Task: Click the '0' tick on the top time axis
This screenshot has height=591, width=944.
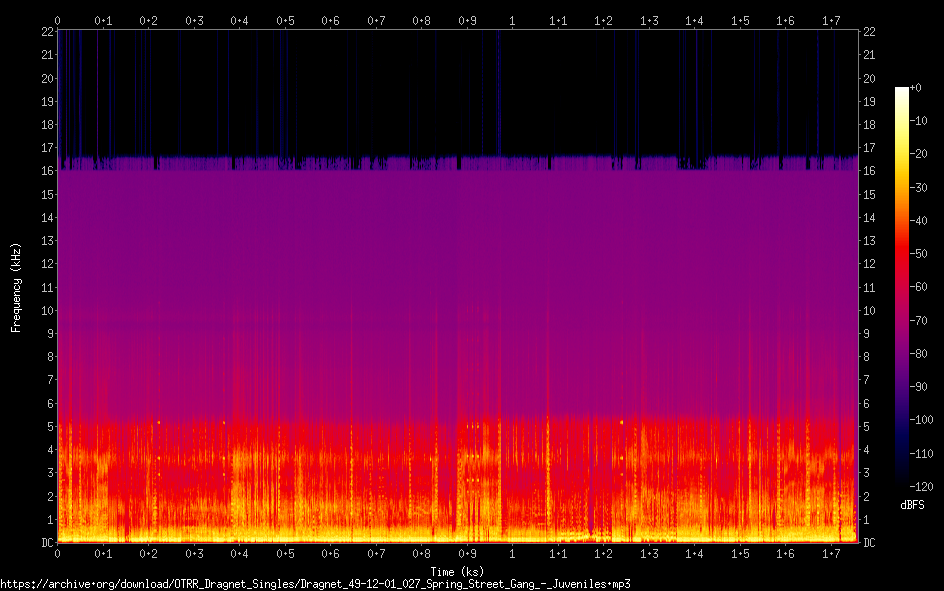Action: pyautogui.click(x=58, y=20)
